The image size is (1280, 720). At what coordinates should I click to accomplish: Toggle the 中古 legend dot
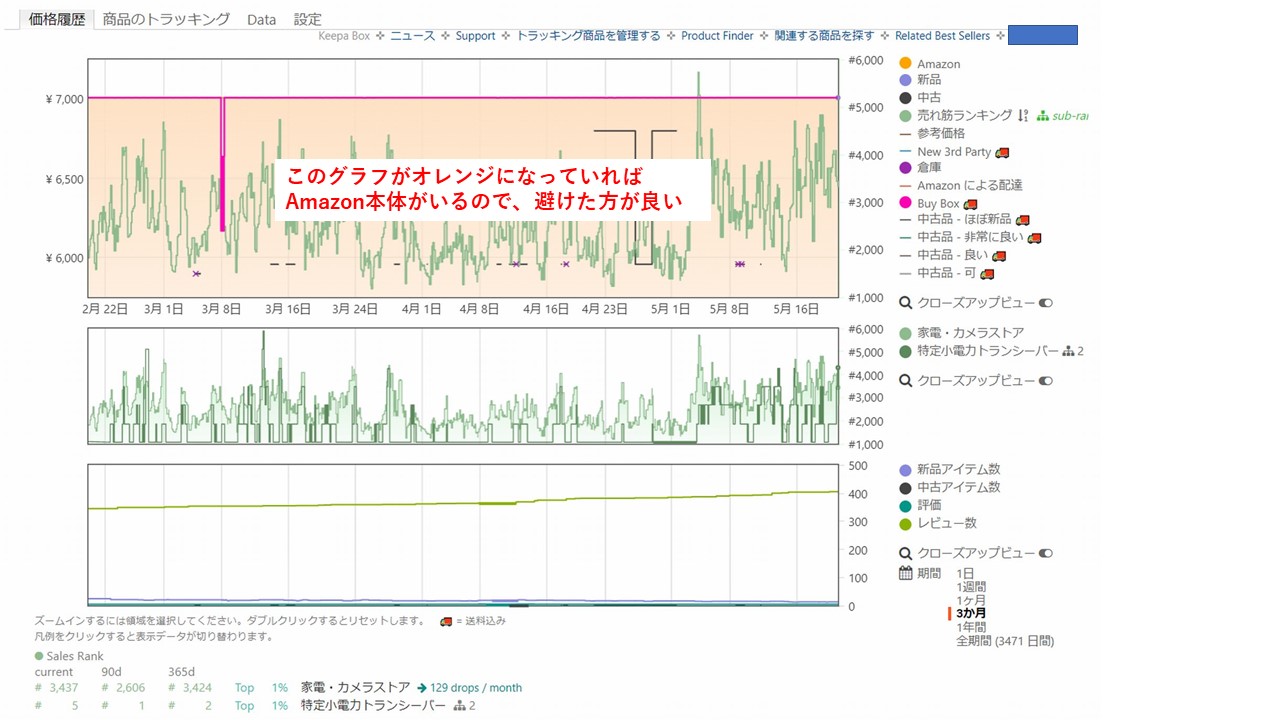click(x=906, y=98)
